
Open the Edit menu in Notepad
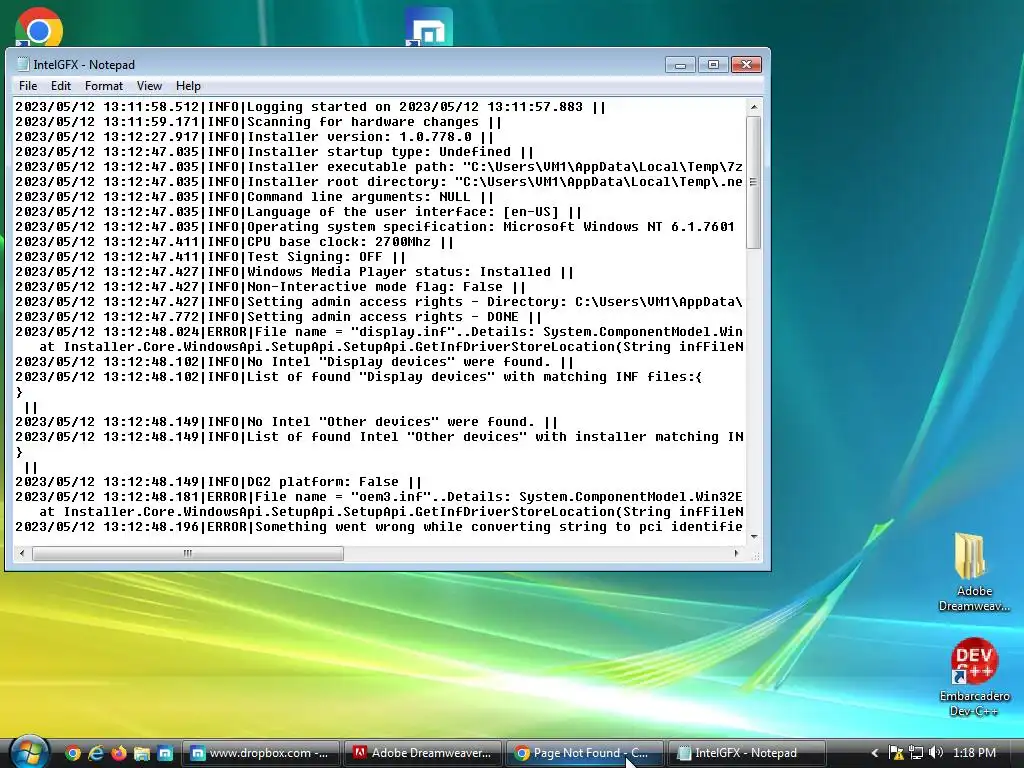61,86
